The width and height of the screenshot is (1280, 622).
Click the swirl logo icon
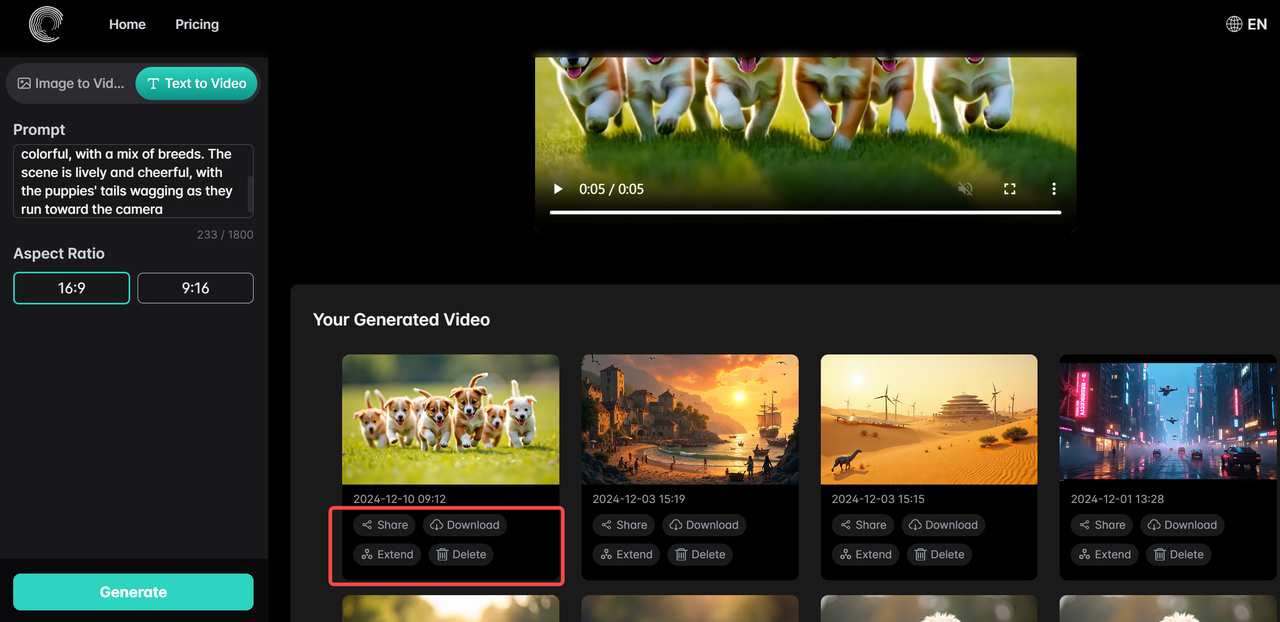point(45,25)
